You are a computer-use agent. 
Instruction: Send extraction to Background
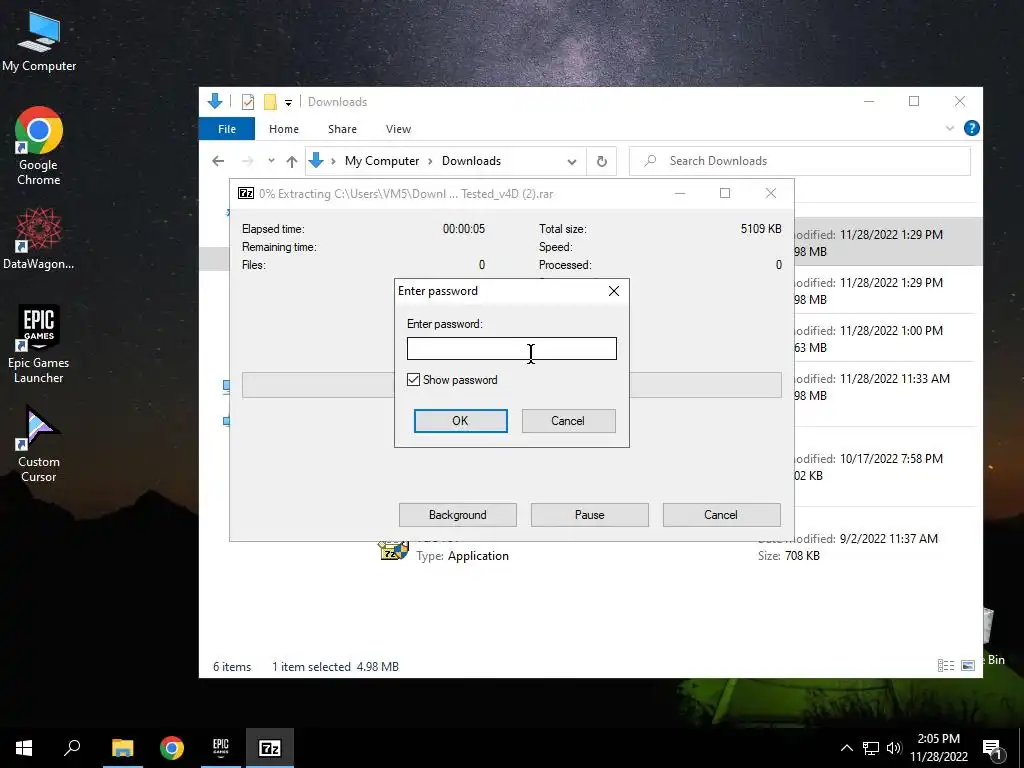(458, 515)
